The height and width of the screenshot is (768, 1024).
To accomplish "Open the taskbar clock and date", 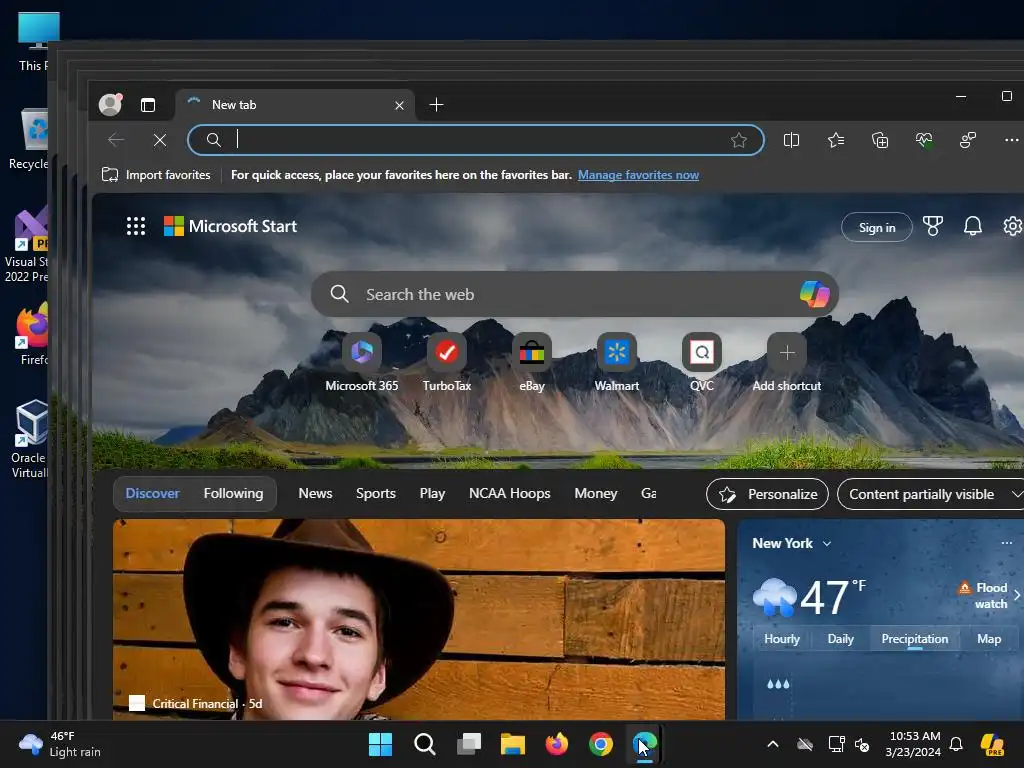I will pyautogui.click(x=913, y=744).
